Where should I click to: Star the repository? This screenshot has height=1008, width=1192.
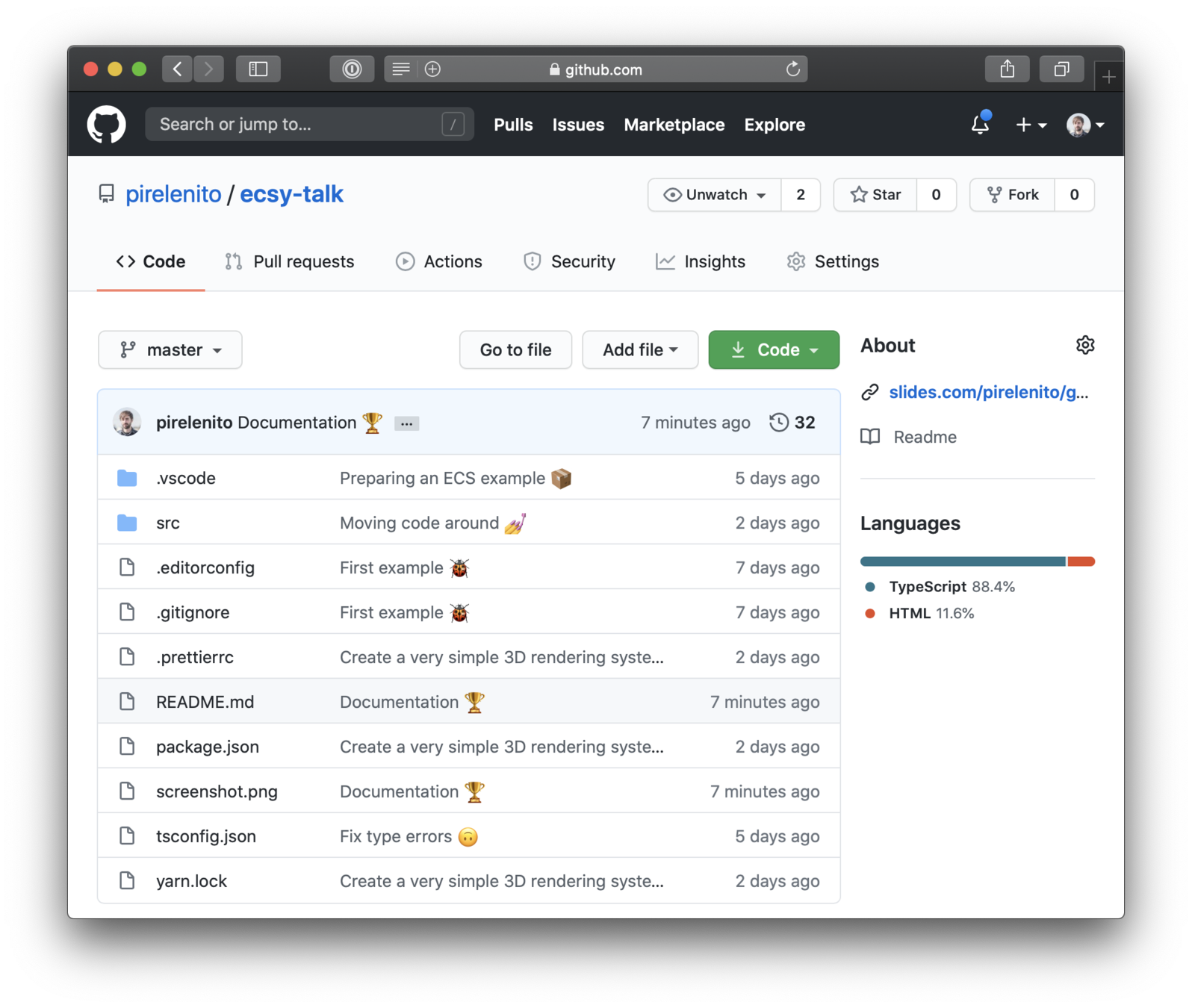click(x=875, y=195)
